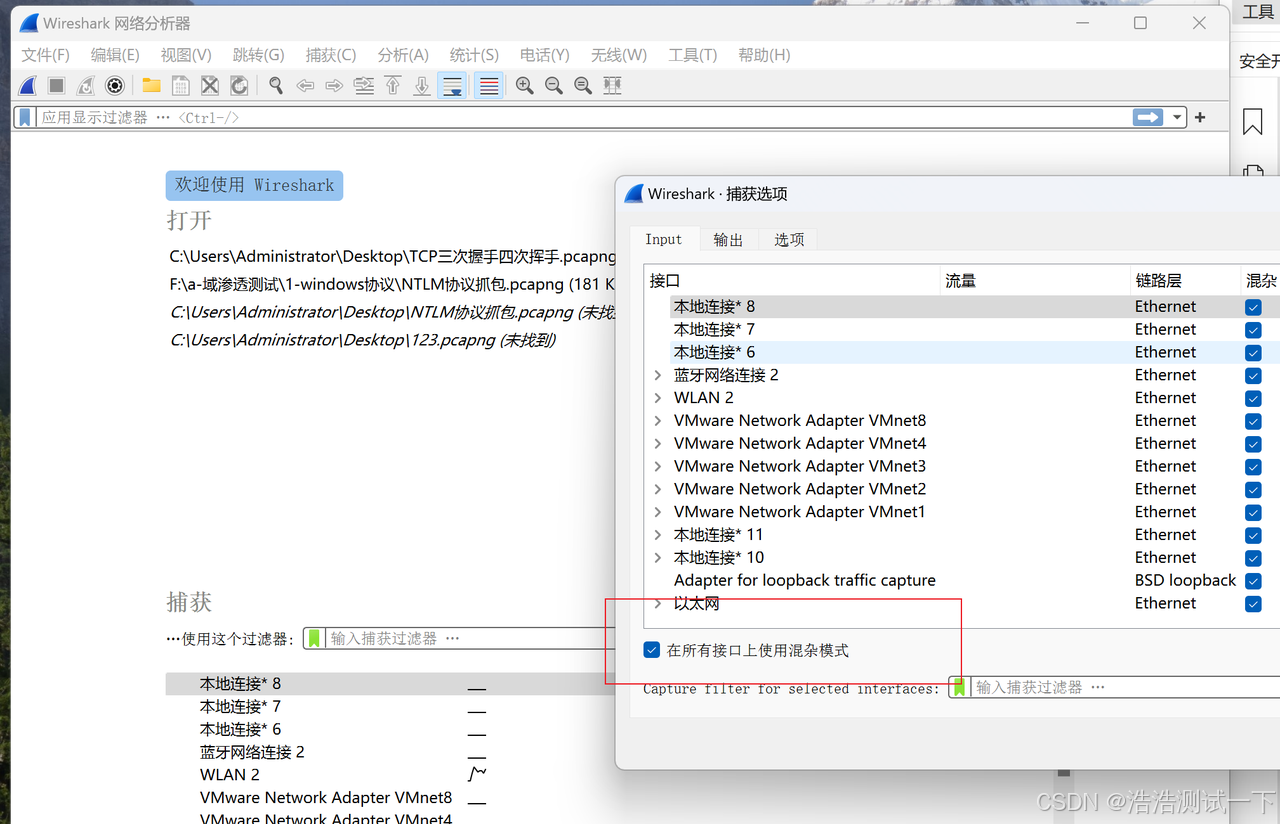The image size is (1280, 824).
Task: Toggle promiscuous checkbox for VMnet1 adapter
Action: pyautogui.click(x=1253, y=513)
